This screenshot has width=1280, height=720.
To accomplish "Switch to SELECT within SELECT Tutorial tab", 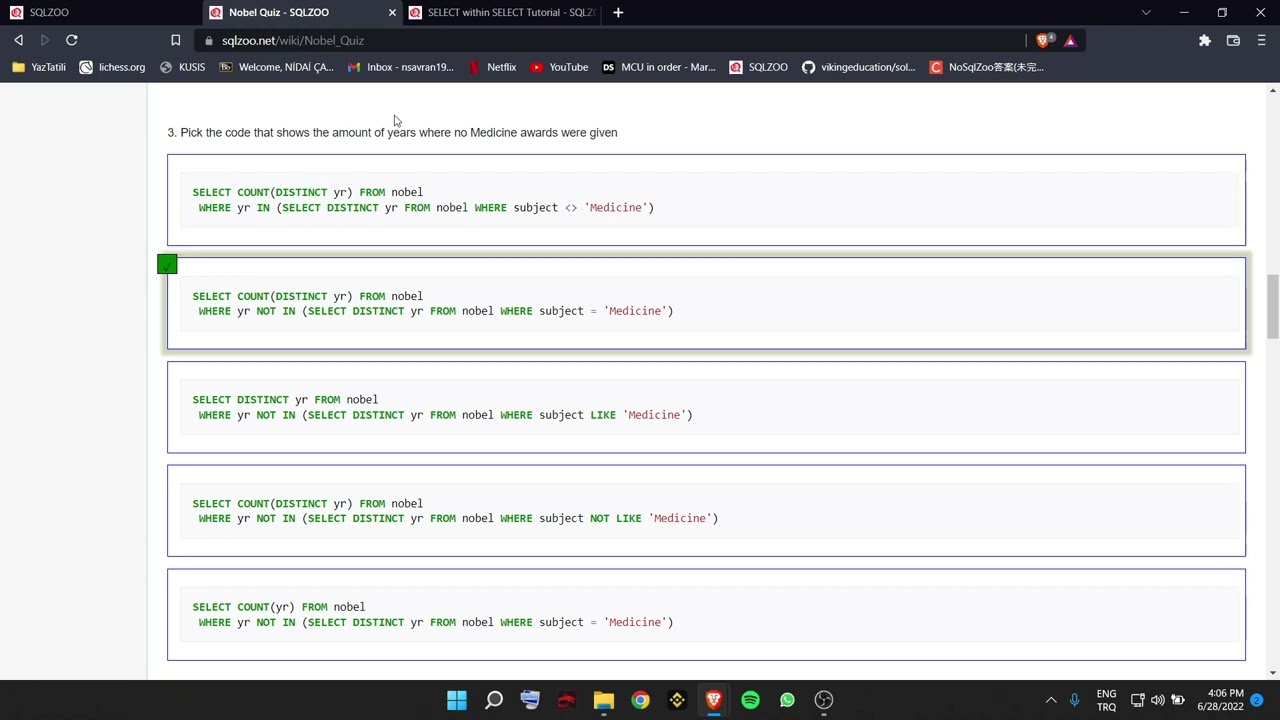I will pyautogui.click(x=503, y=12).
